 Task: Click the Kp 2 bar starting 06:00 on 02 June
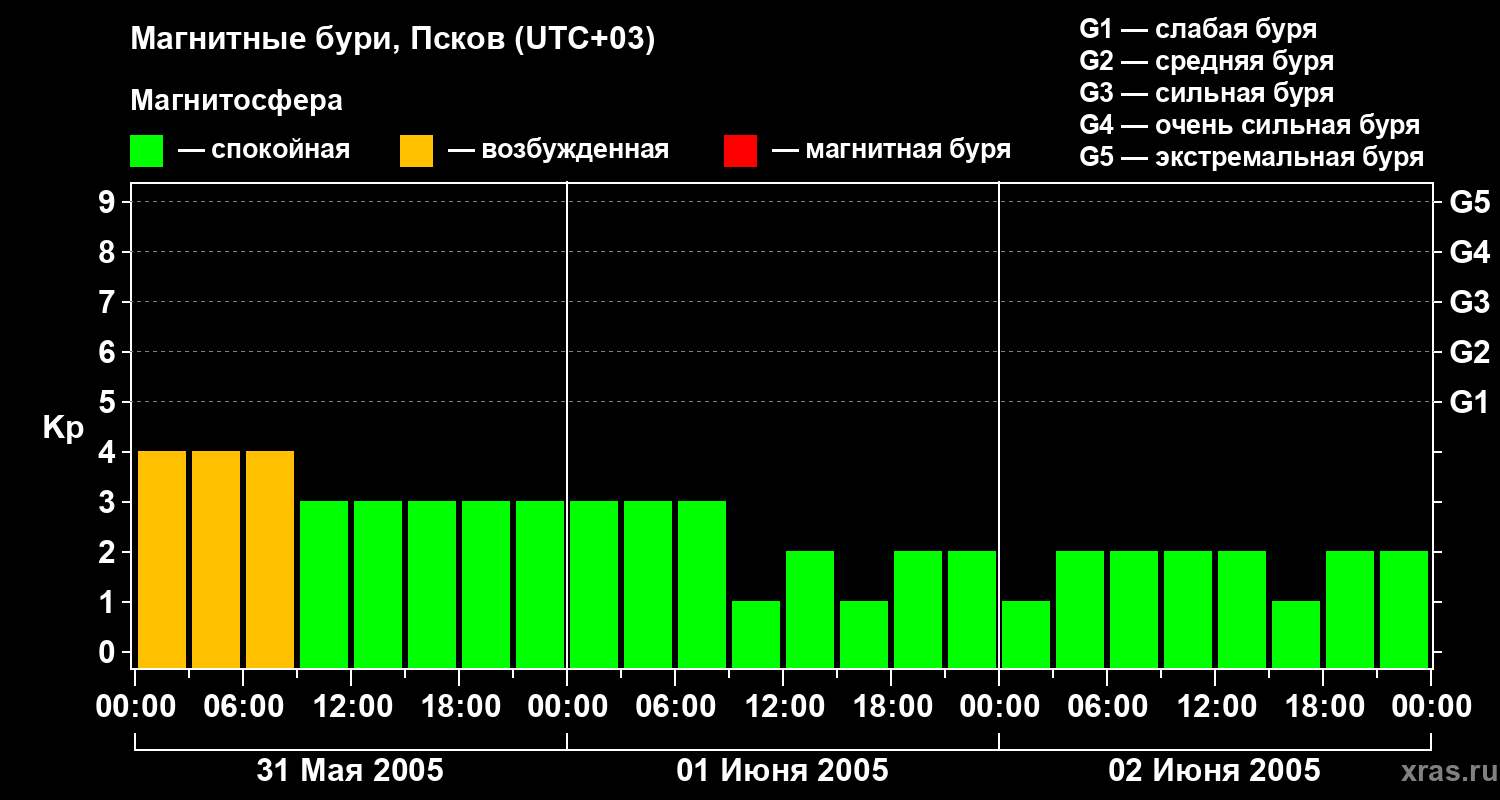pyautogui.click(x=1134, y=609)
